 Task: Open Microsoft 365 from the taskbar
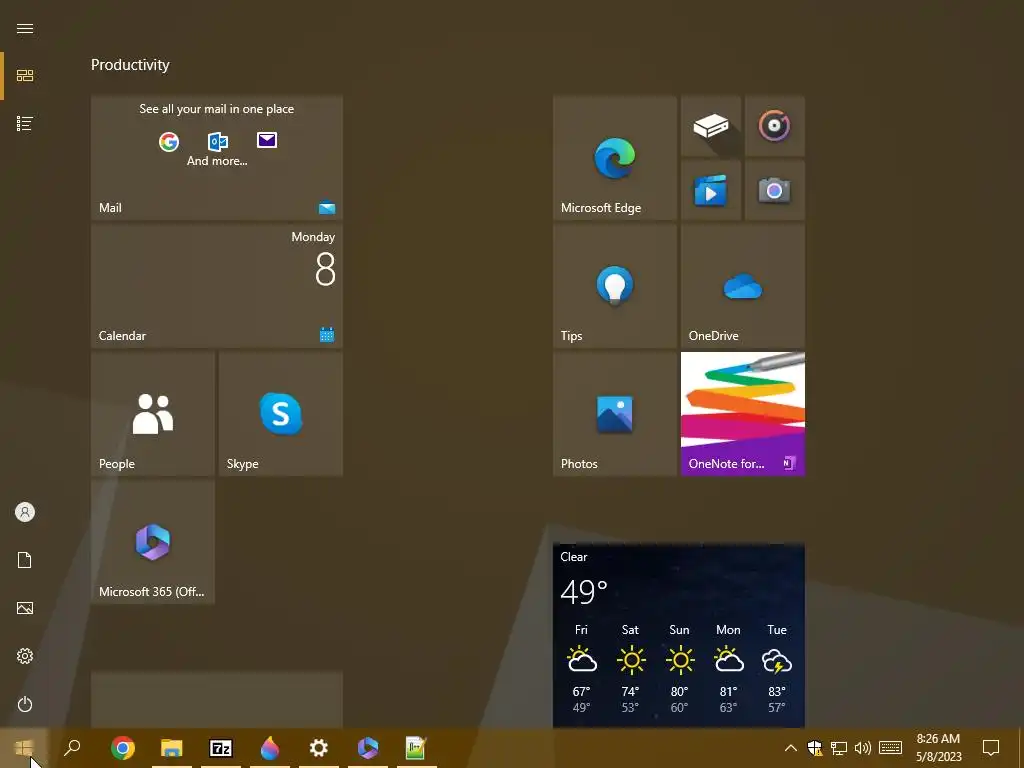(368, 748)
